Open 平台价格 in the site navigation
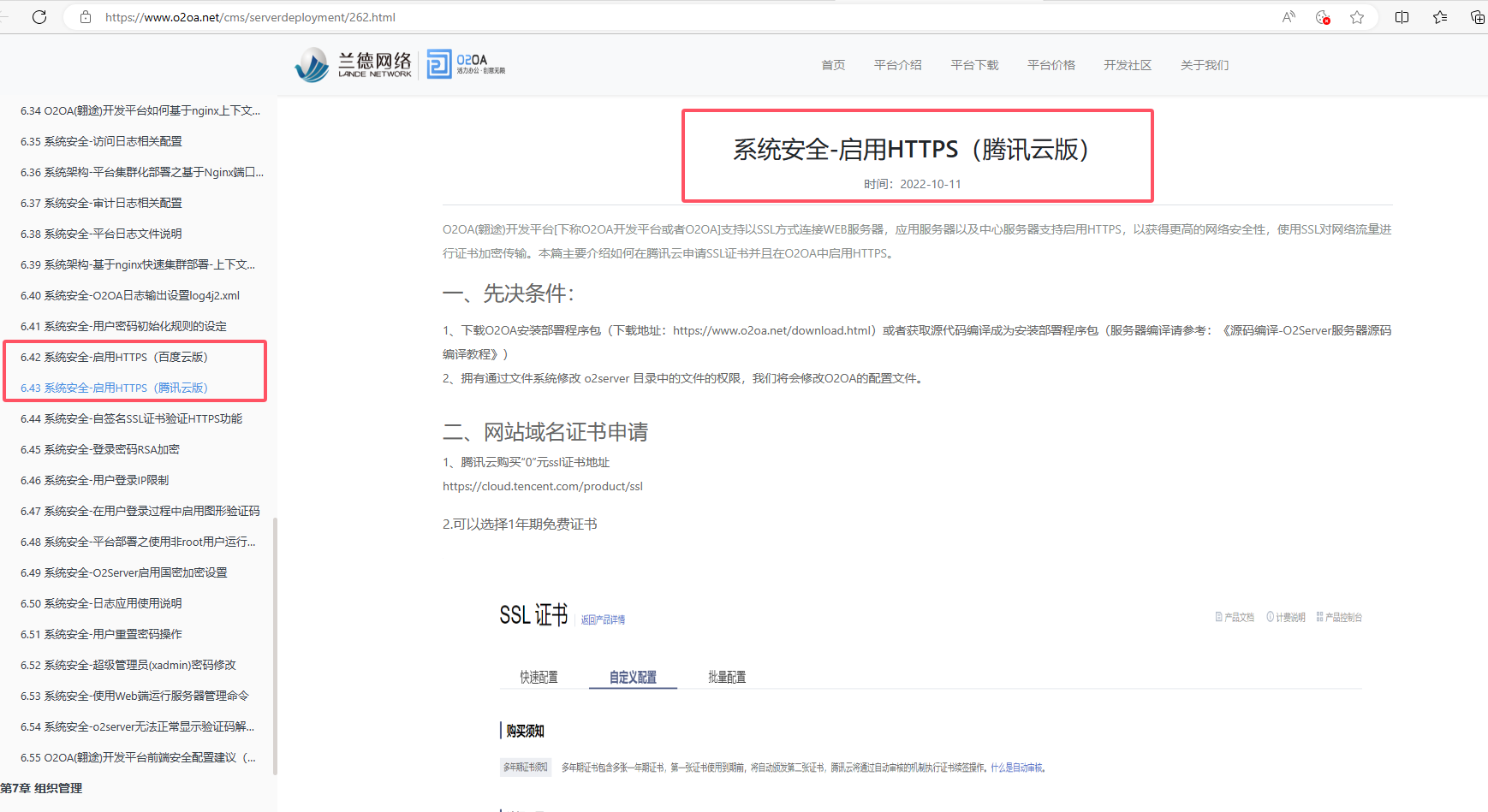 click(x=1051, y=65)
